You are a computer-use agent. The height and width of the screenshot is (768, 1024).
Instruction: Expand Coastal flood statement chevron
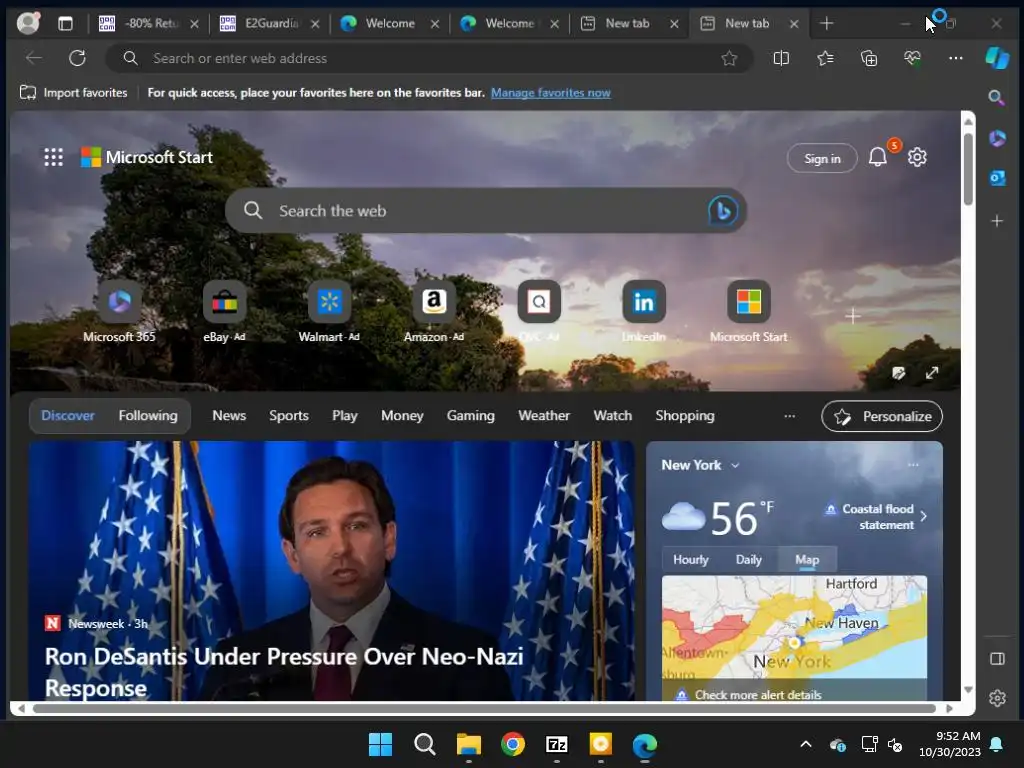point(923,517)
